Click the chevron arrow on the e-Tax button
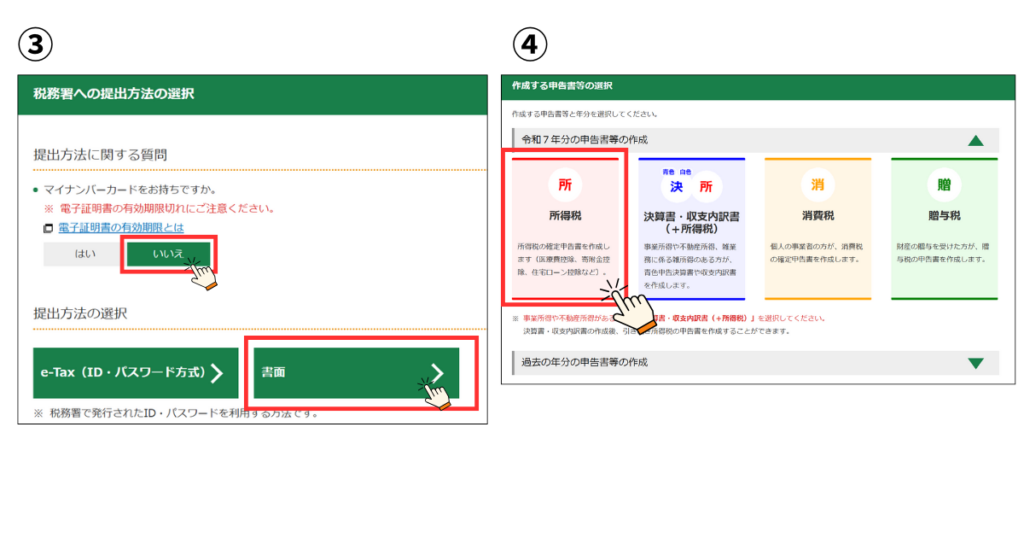Image resolution: width=1024 pixels, height=538 pixels. [x=217, y=373]
